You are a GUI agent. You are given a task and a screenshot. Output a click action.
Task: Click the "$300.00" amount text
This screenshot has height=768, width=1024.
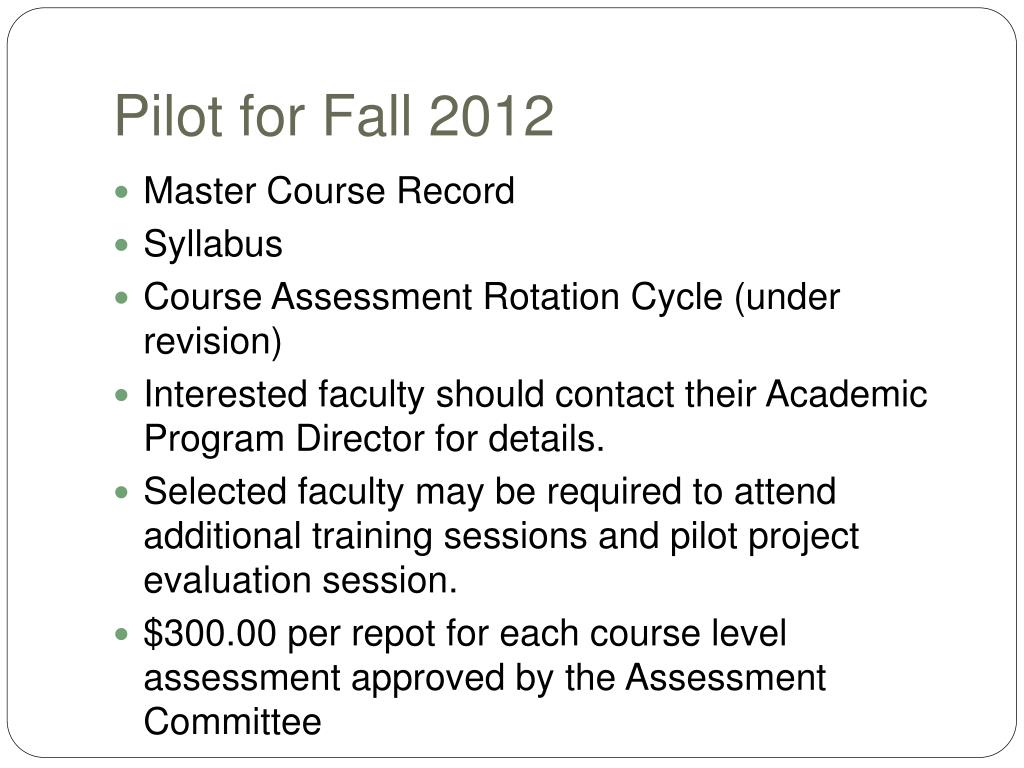pyautogui.click(x=210, y=633)
